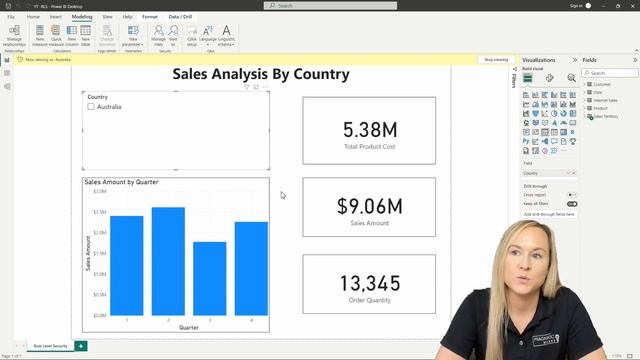Check the Australia checkbox in slicer

(x=91, y=107)
